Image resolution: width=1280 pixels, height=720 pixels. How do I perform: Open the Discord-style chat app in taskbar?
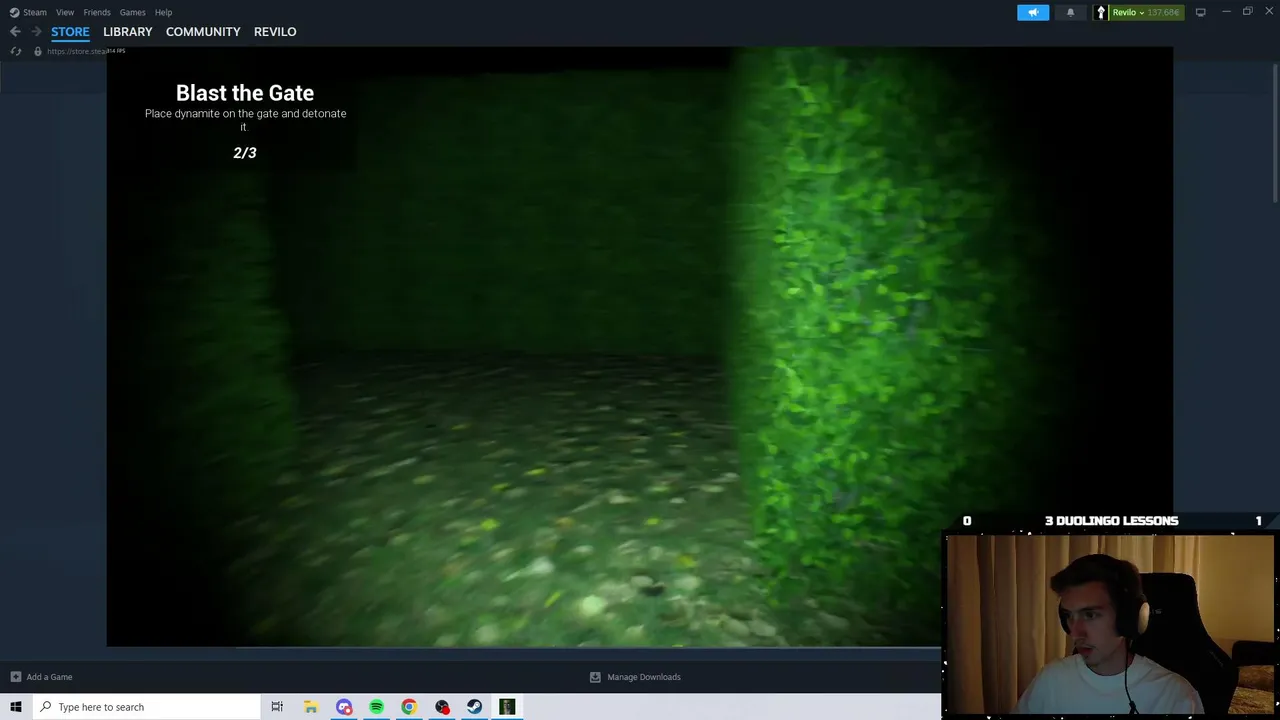344,707
